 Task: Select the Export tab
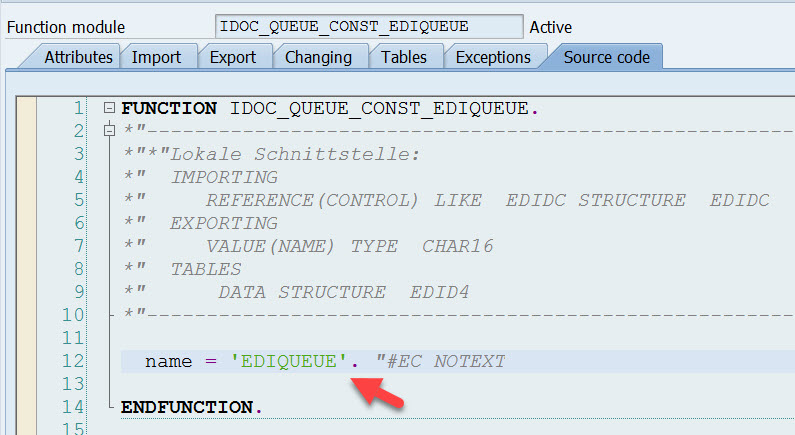tap(233, 57)
